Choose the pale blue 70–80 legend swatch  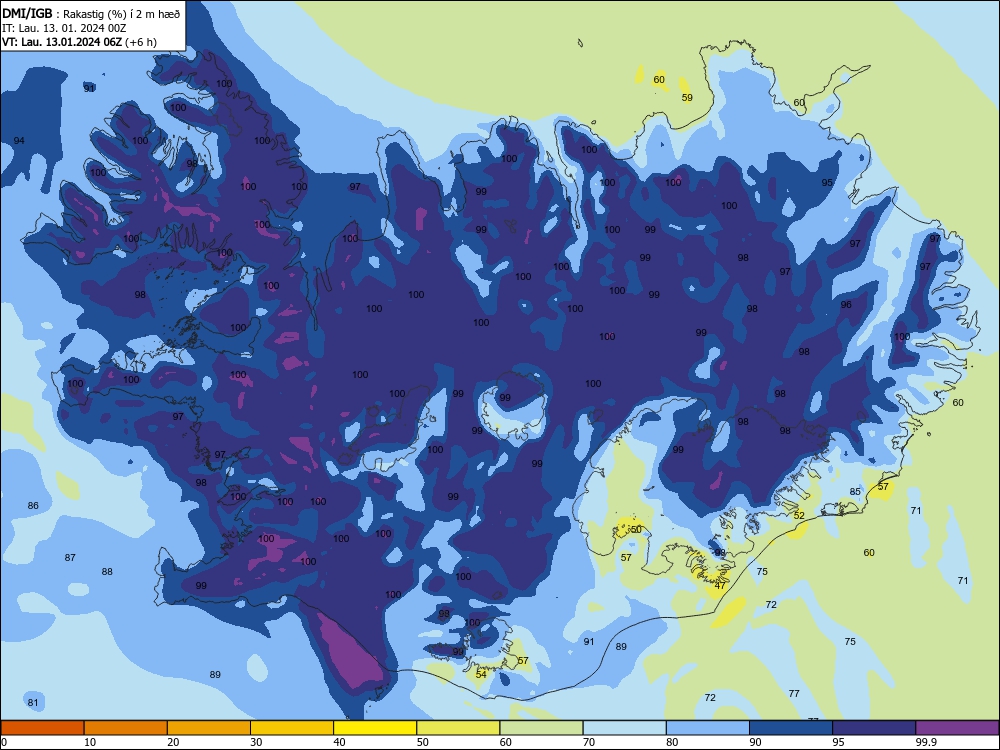(624, 728)
